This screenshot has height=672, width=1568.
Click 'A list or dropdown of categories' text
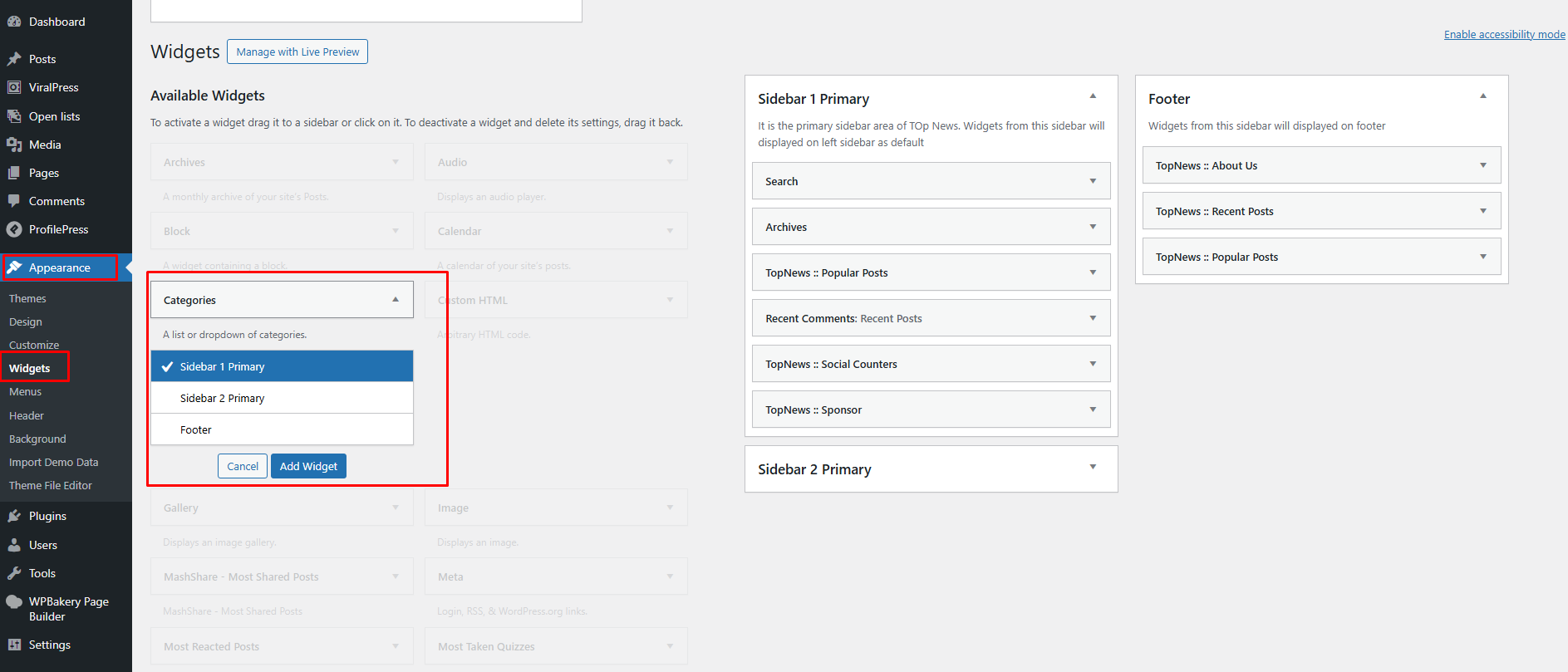tap(235, 335)
